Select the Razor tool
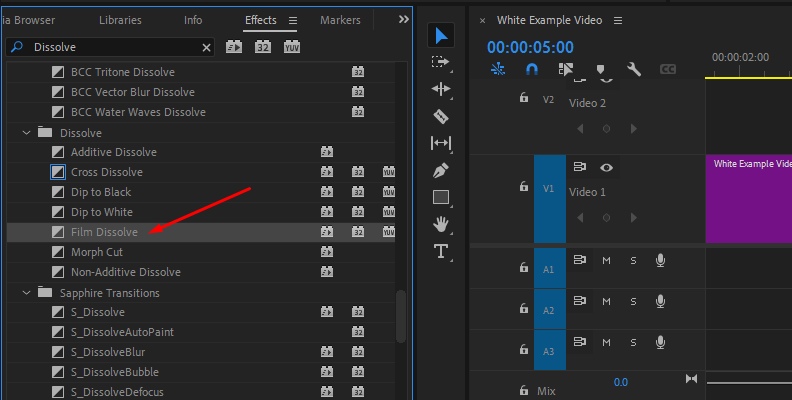This screenshot has width=792, height=400. (441, 116)
